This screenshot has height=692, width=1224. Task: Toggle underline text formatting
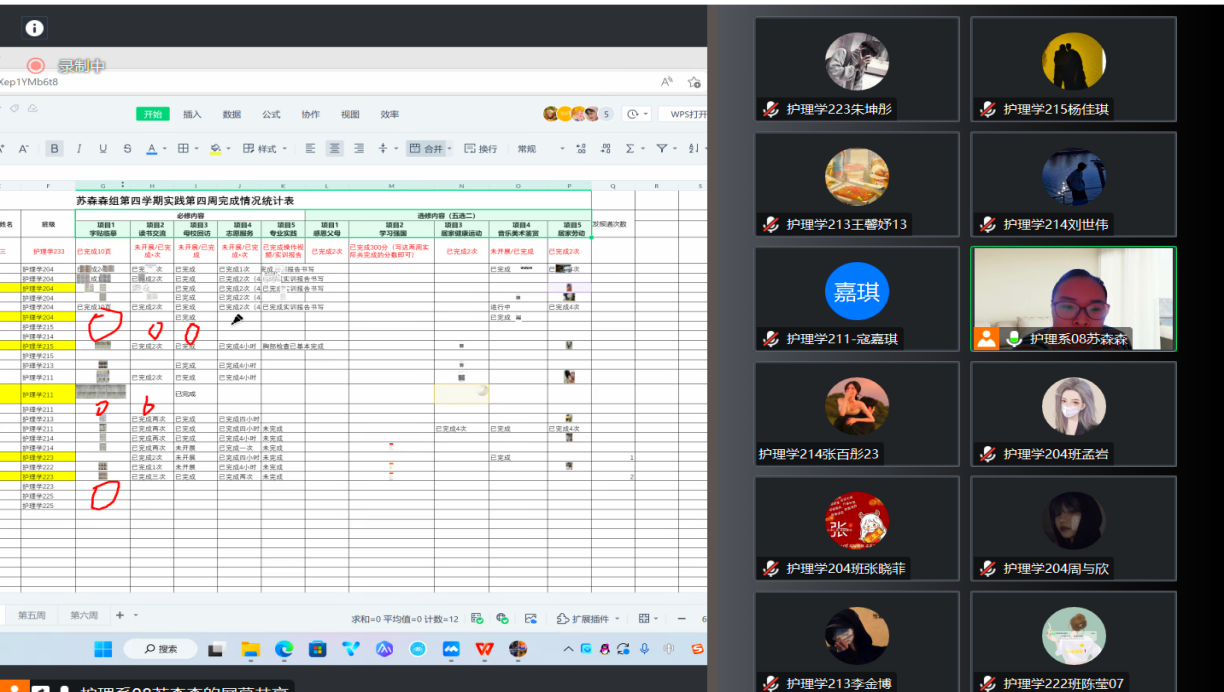click(102, 149)
